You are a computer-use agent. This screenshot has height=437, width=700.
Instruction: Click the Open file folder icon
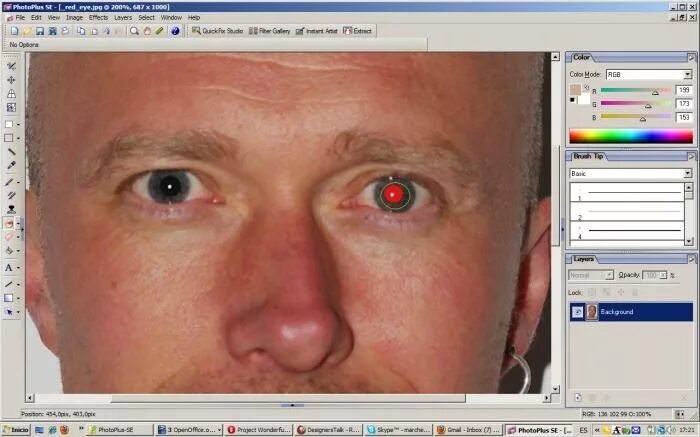(x=27, y=31)
